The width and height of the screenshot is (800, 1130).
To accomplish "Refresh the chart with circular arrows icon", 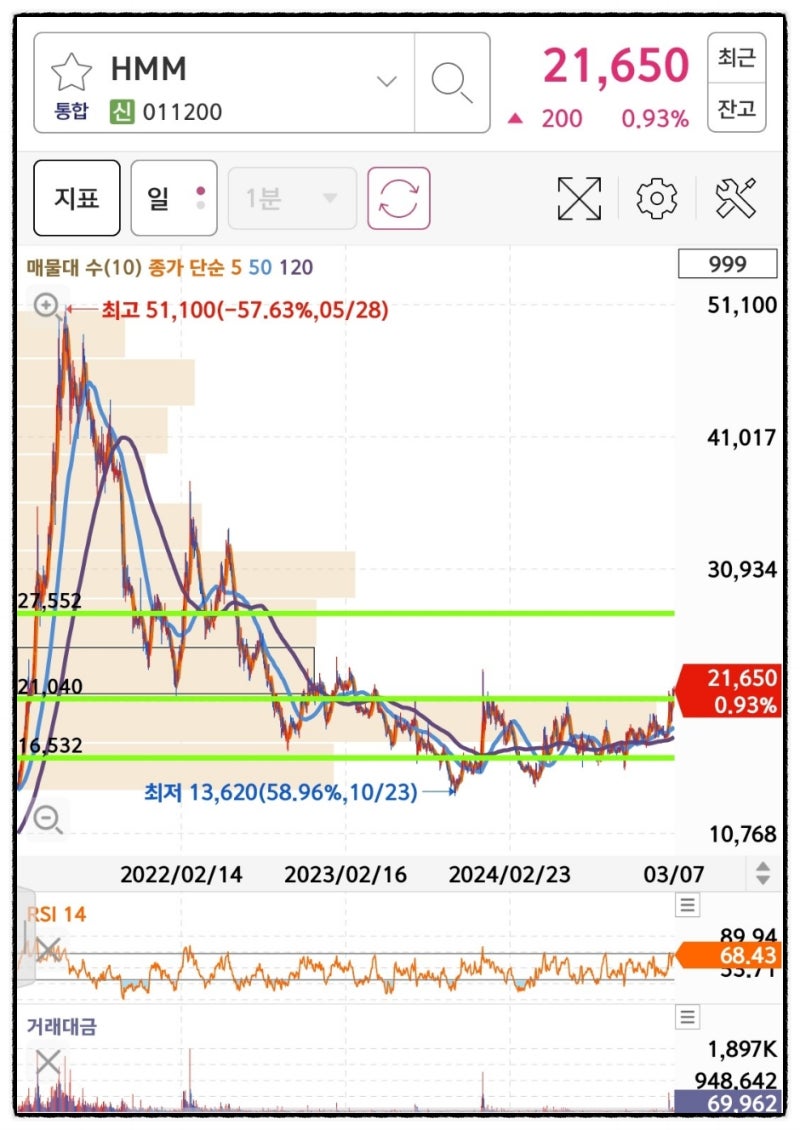I will [399, 197].
